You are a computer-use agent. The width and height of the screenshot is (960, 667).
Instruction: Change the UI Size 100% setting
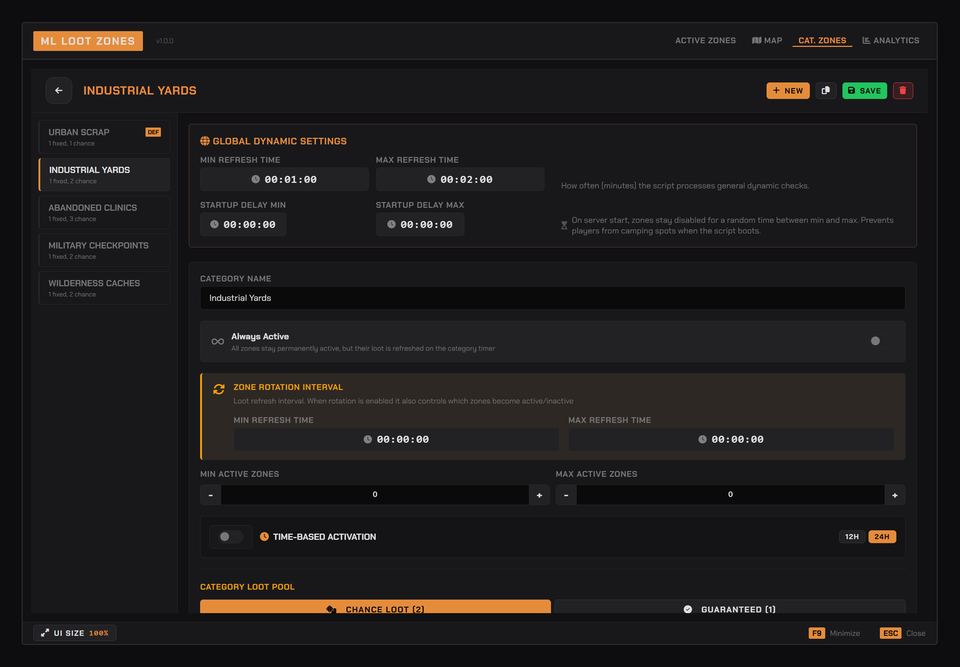(75, 633)
